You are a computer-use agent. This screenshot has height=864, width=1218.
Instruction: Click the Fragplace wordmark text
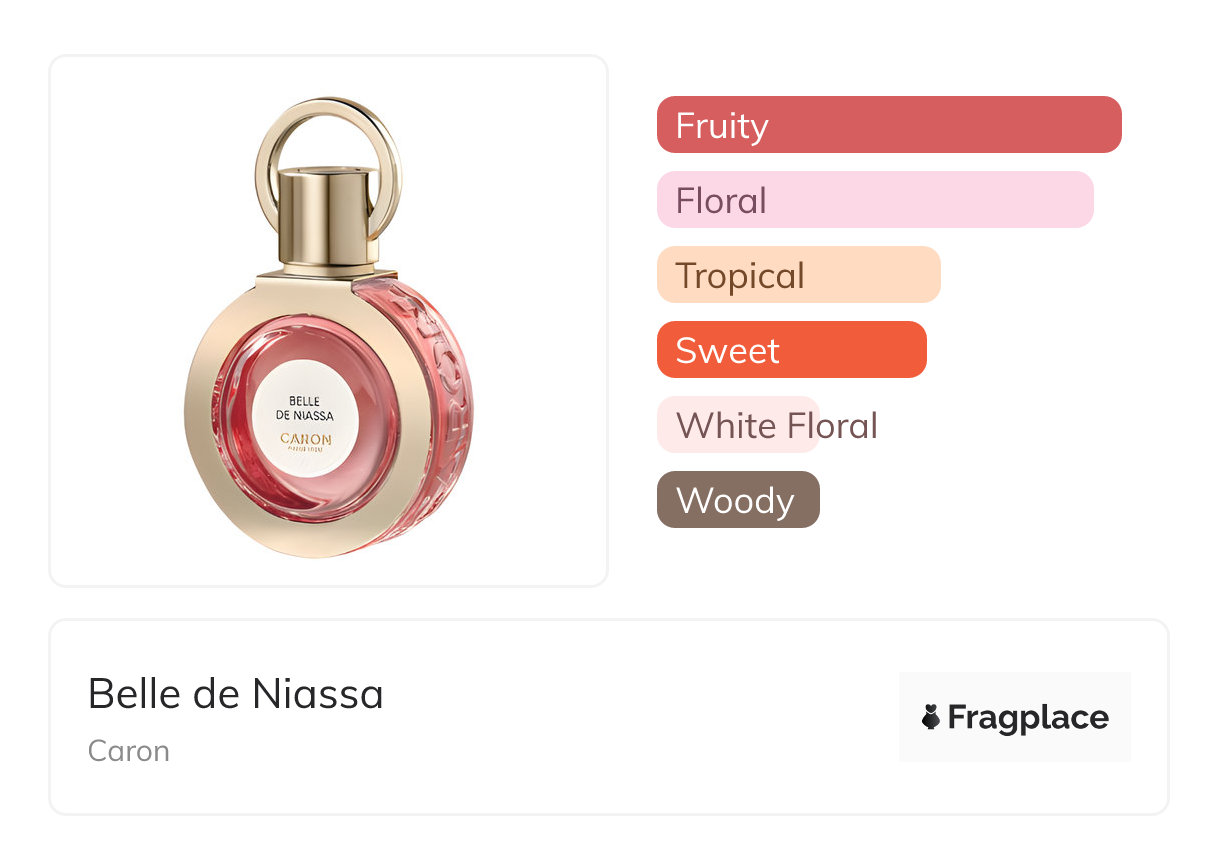[x=1028, y=717]
